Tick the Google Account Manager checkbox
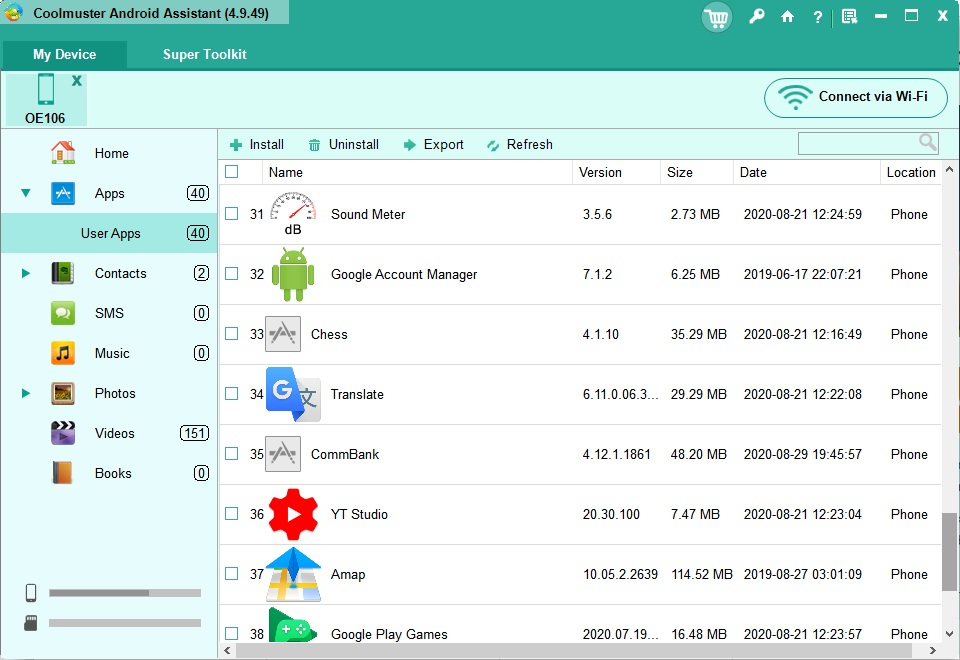The image size is (960, 660). 231,274
